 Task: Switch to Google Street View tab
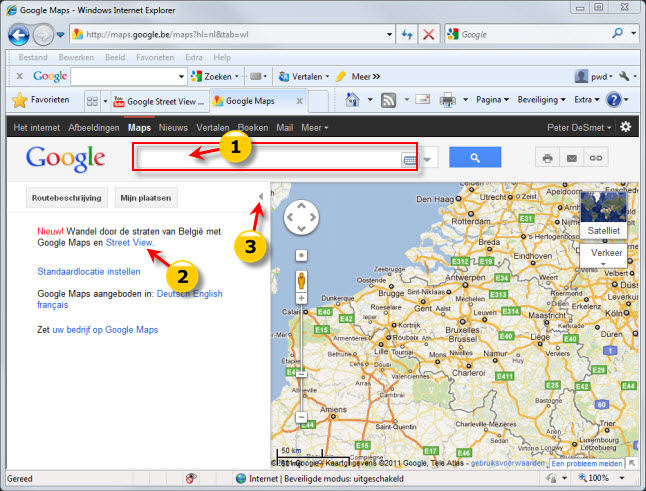[160, 101]
